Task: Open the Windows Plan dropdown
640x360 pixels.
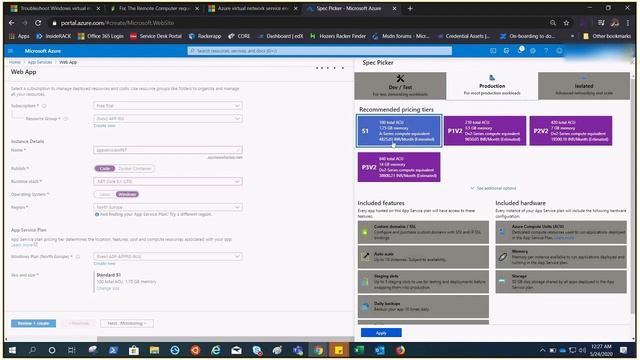Action: coord(168,256)
